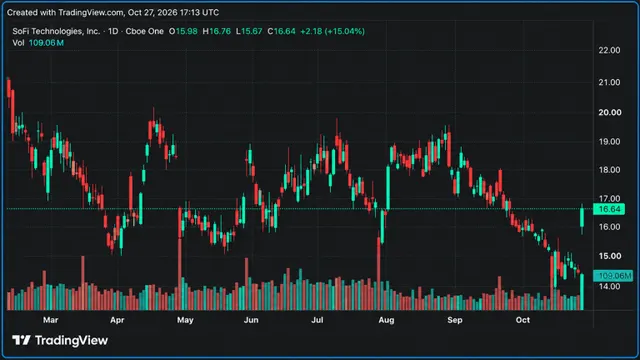640x360 pixels.
Task: Click the 1D interval label
Action: pyautogui.click(x=113, y=31)
